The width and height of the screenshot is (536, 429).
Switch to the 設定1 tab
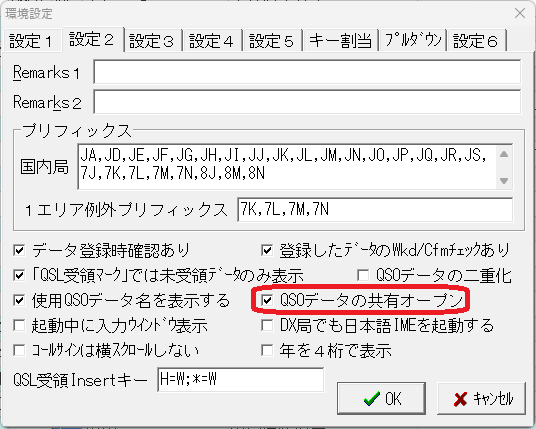click(31, 41)
